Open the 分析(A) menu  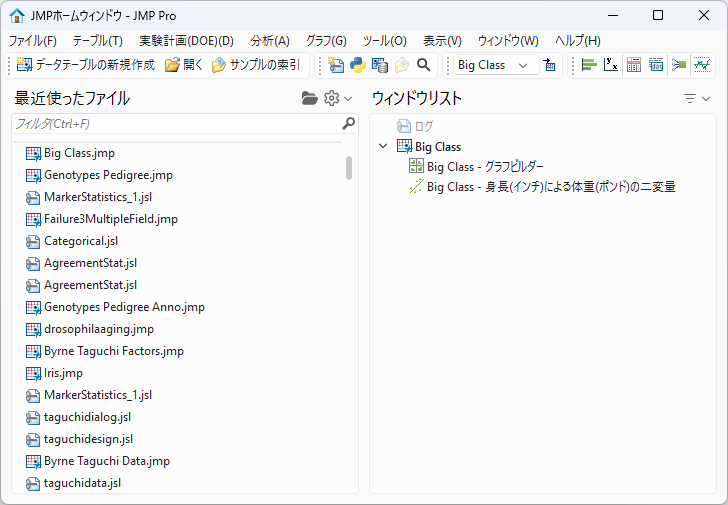(x=270, y=41)
